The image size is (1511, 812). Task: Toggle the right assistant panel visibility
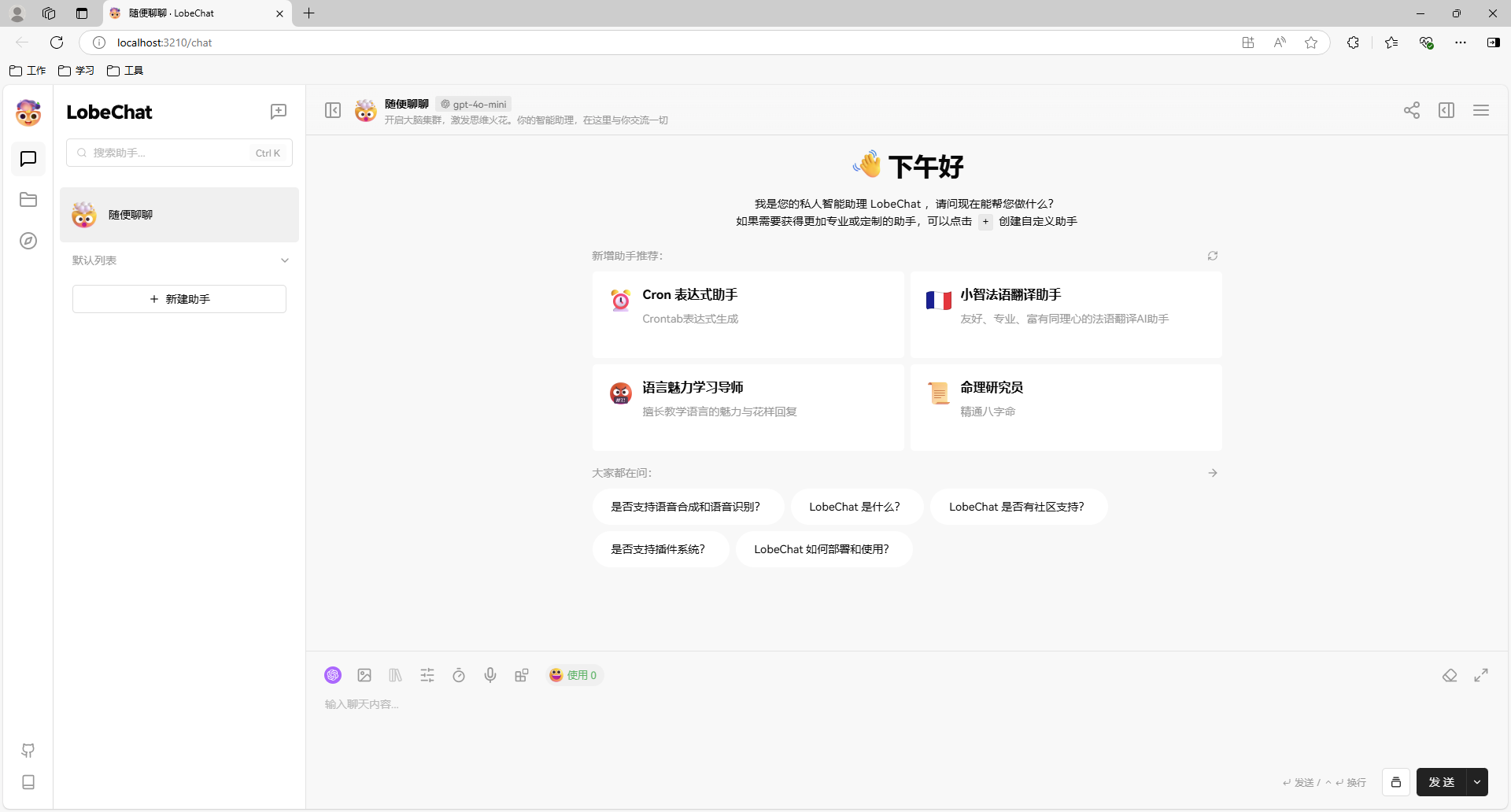1446,110
